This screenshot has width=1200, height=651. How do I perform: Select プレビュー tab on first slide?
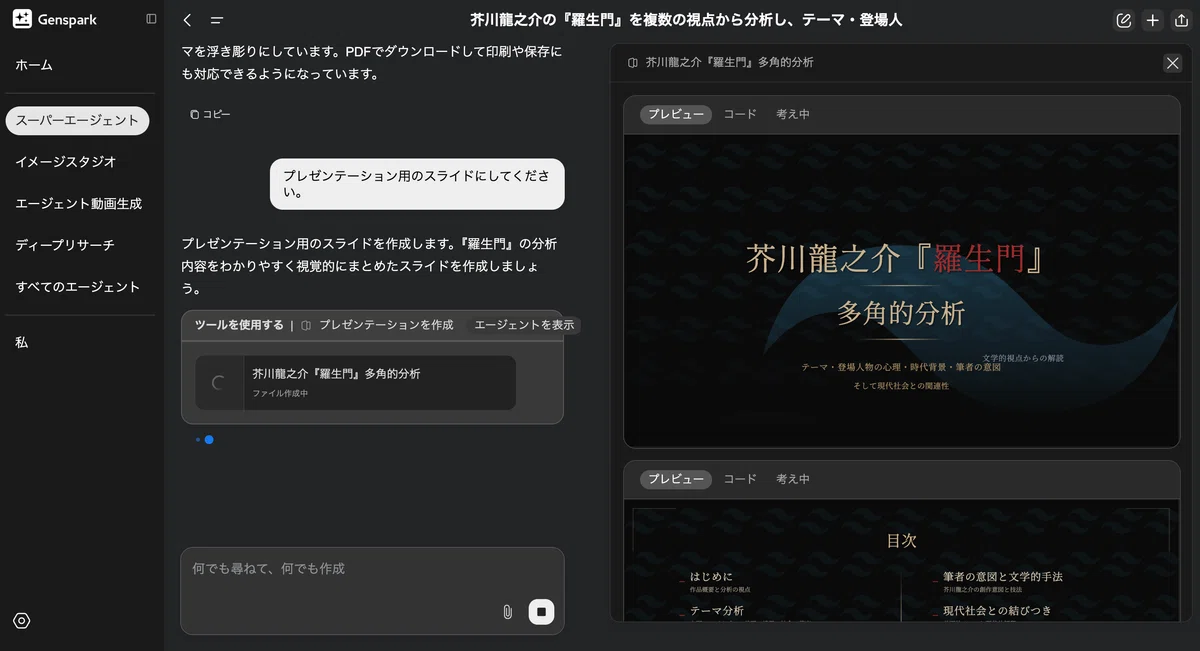[x=676, y=114]
